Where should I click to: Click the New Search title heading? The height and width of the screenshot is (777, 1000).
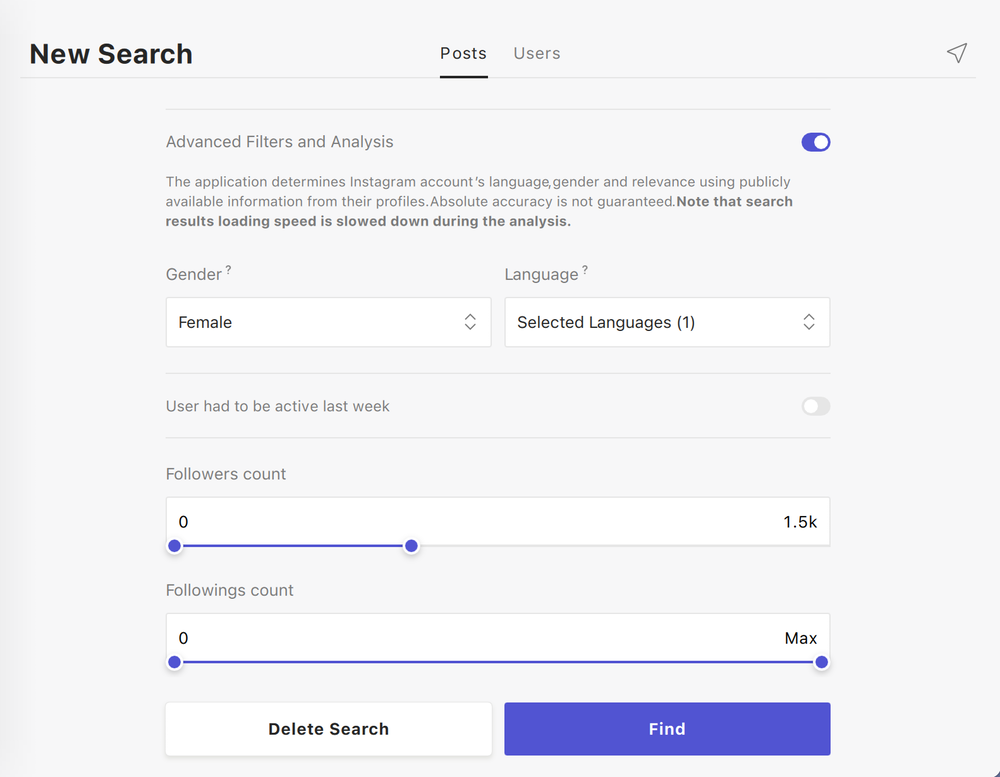point(111,54)
